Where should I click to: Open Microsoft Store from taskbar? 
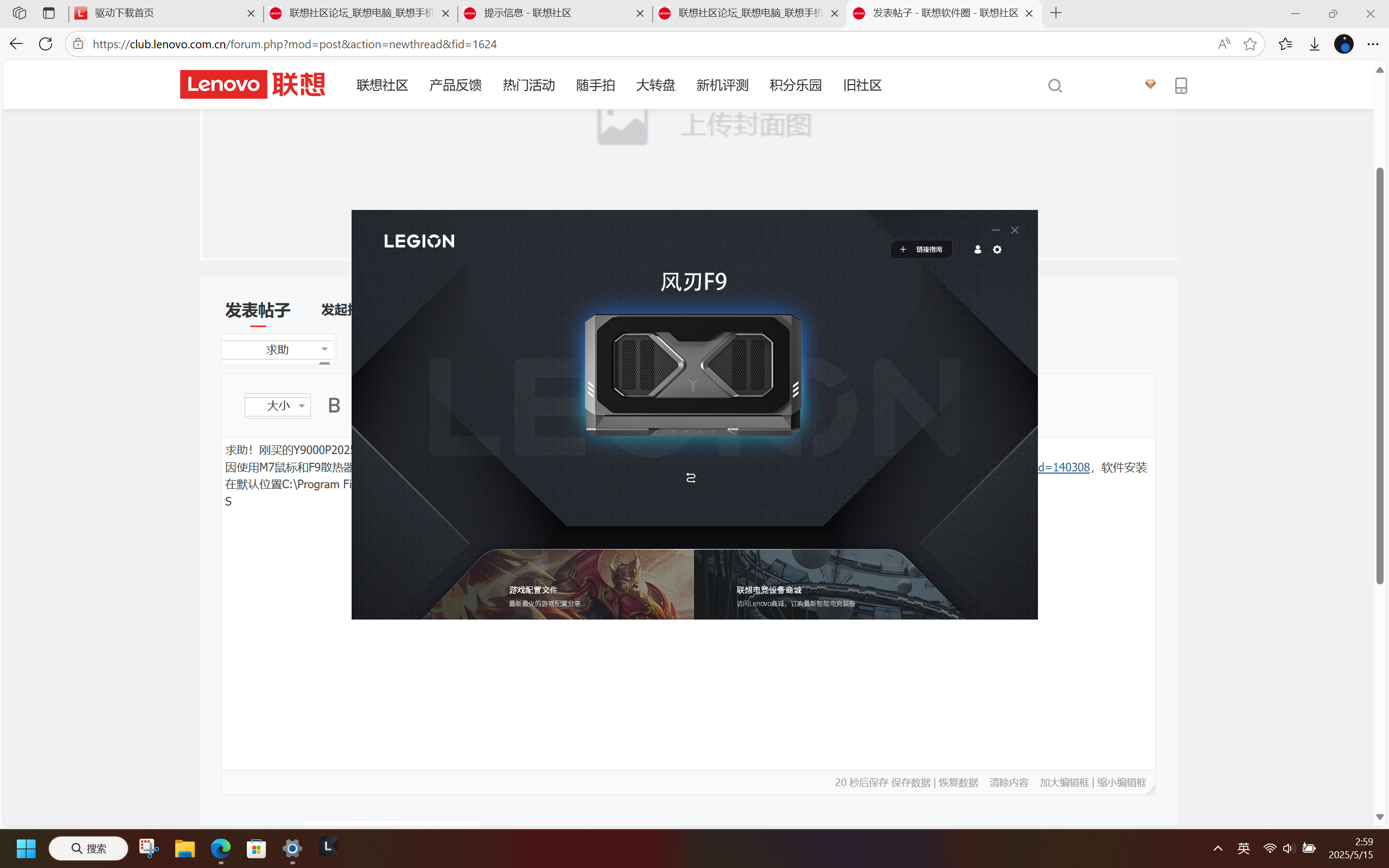[x=256, y=848]
